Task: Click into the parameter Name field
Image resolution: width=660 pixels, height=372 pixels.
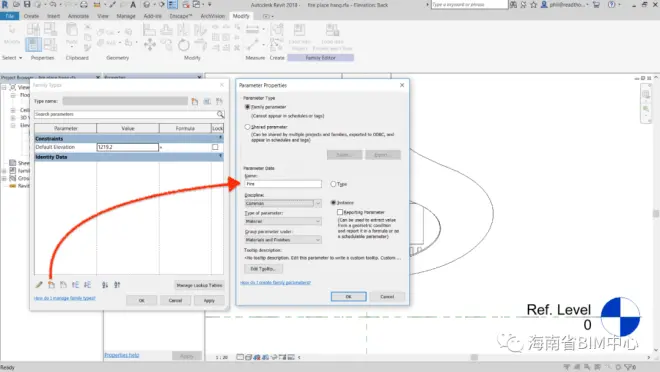Action: (x=283, y=184)
